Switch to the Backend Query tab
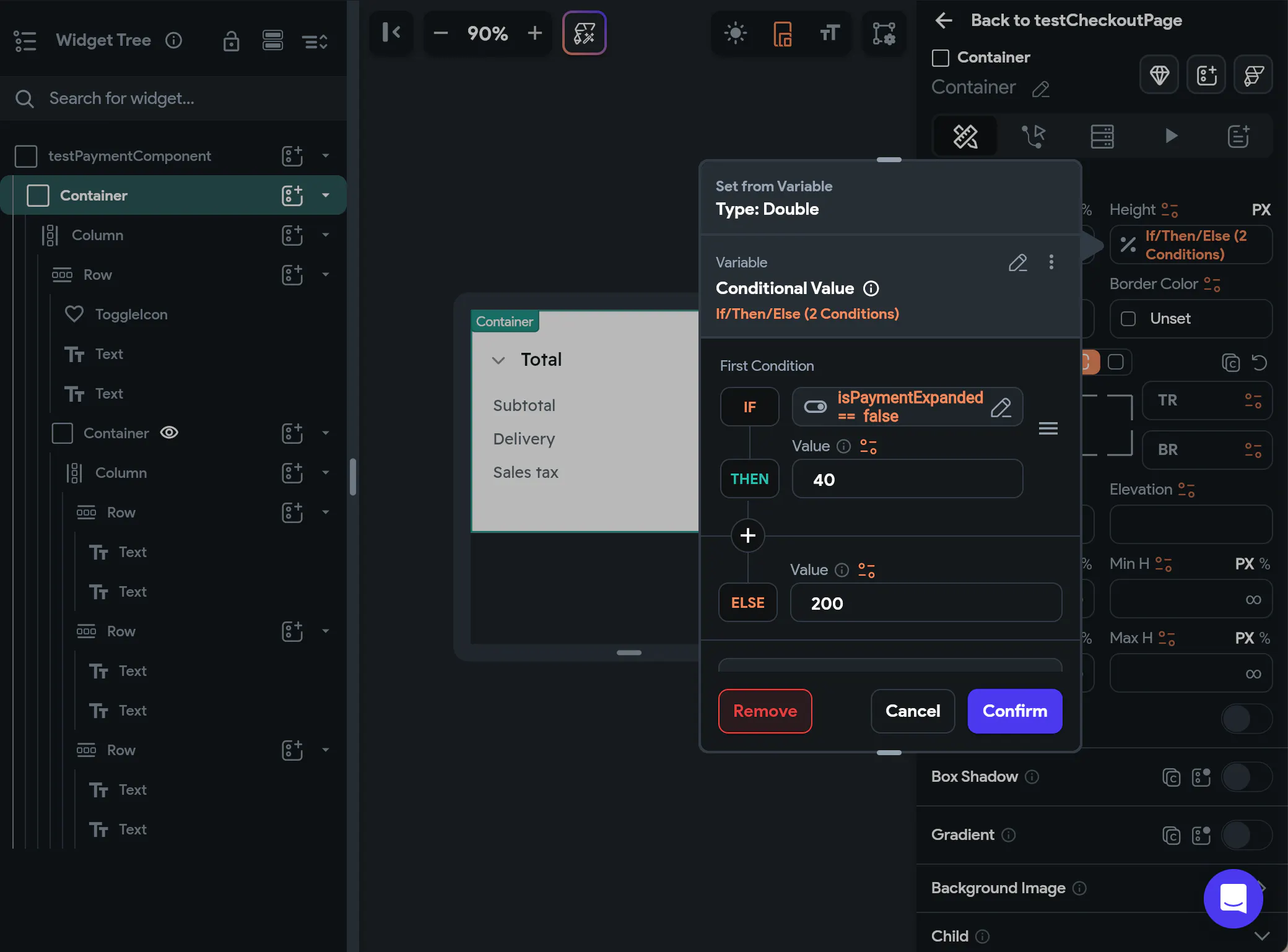The height and width of the screenshot is (952, 1288). tap(1102, 136)
